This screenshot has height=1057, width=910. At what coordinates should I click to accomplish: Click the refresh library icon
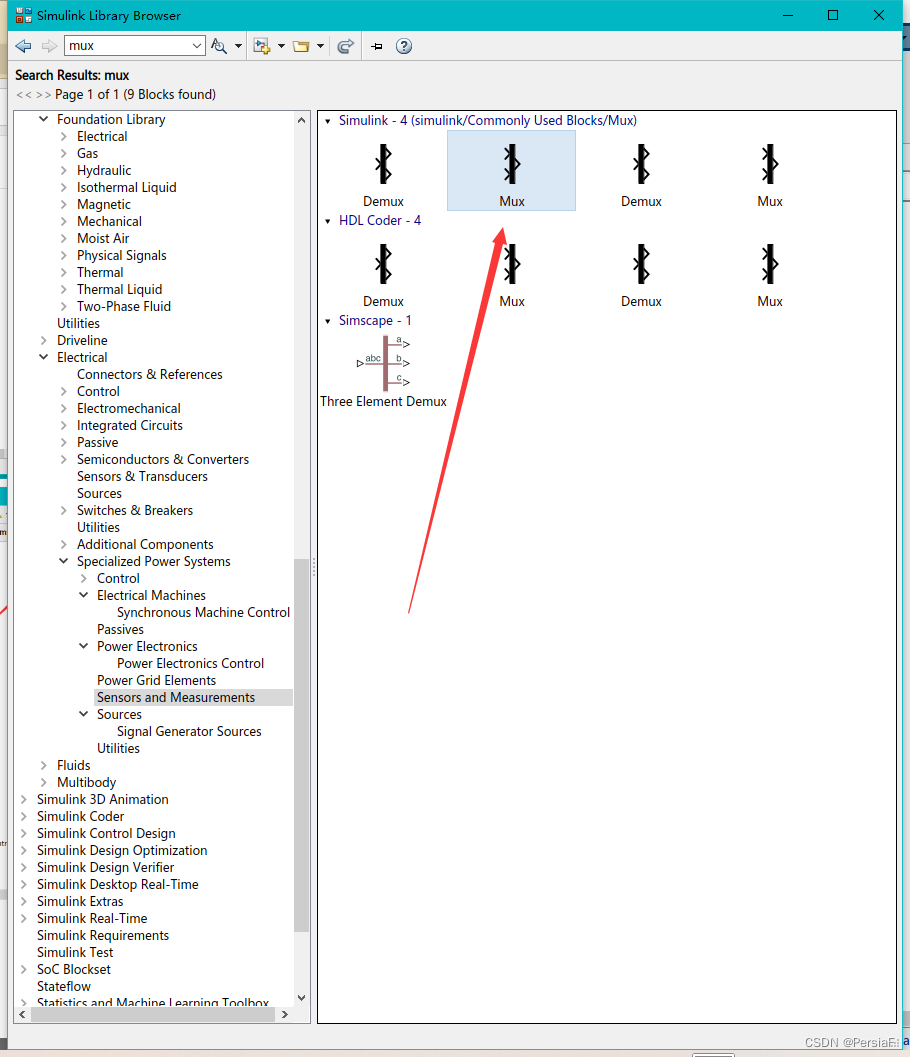[x=345, y=46]
